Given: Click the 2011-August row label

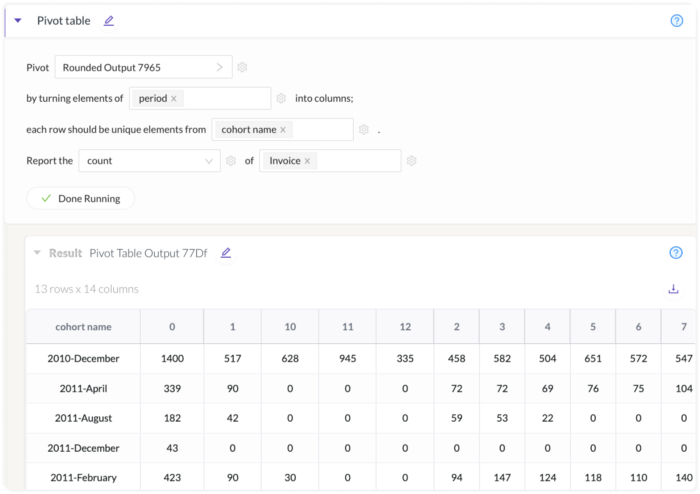Looking at the screenshot, I should tap(83, 418).
